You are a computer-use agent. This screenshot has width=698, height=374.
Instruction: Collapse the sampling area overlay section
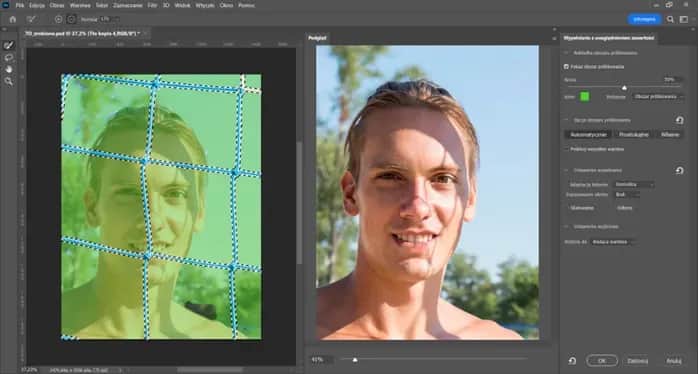tap(567, 53)
